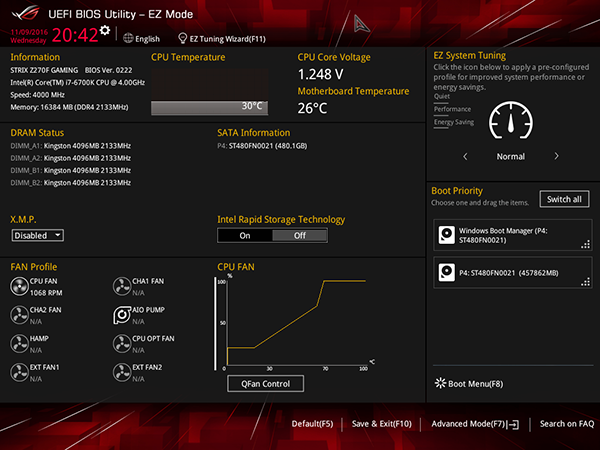Select Performance tuning profile
This screenshot has width=600, height=450.
(452, 109)
